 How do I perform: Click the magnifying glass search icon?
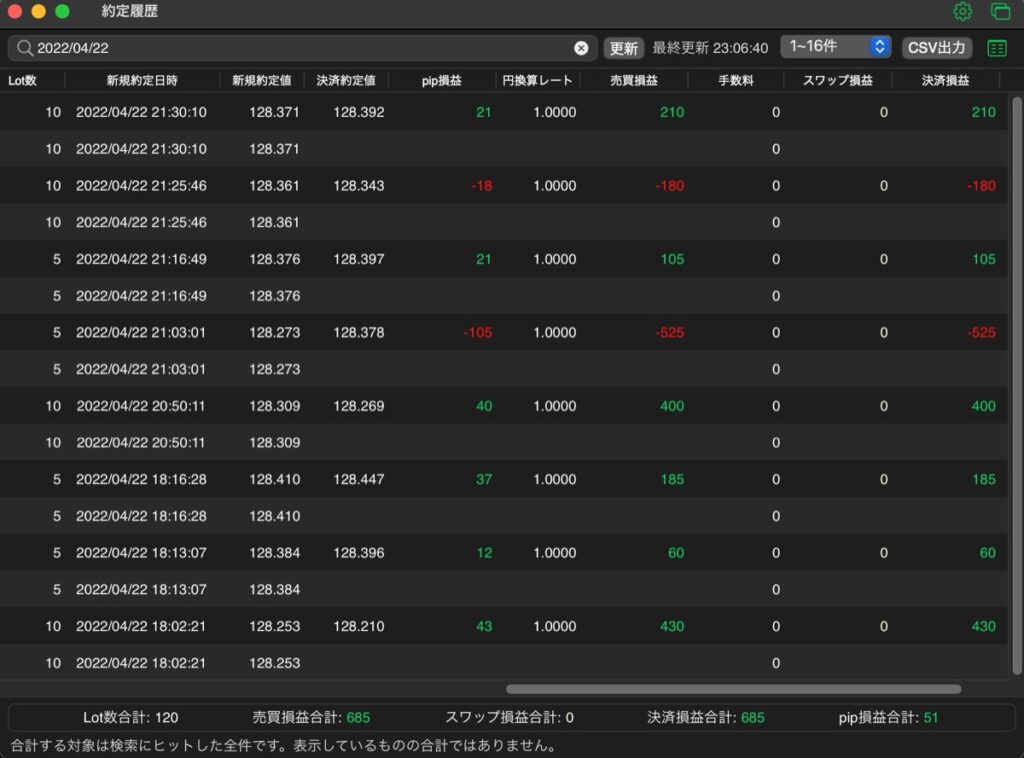[x=24, y=48]
